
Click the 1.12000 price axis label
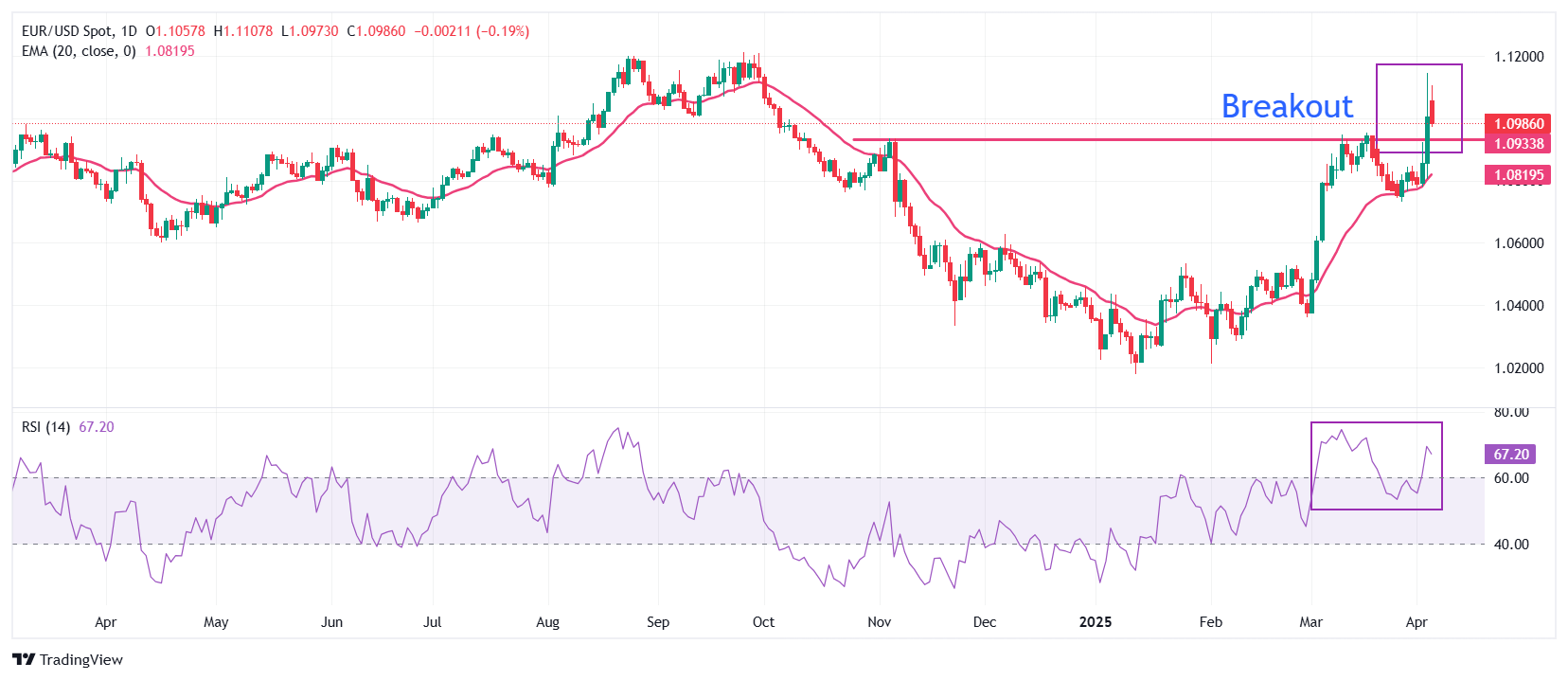point(1519,57)
